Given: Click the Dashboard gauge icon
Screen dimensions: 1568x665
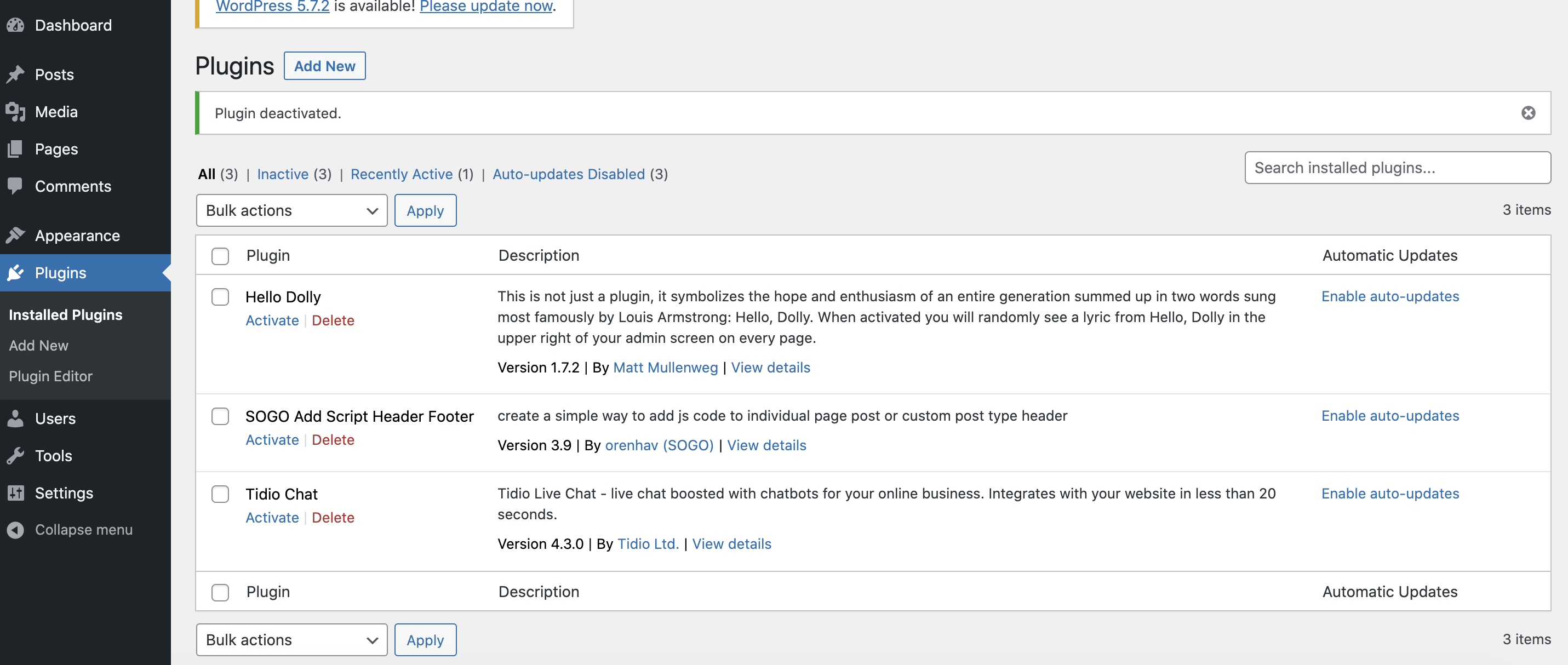Looking at the screenshot, I should [16, 25].
